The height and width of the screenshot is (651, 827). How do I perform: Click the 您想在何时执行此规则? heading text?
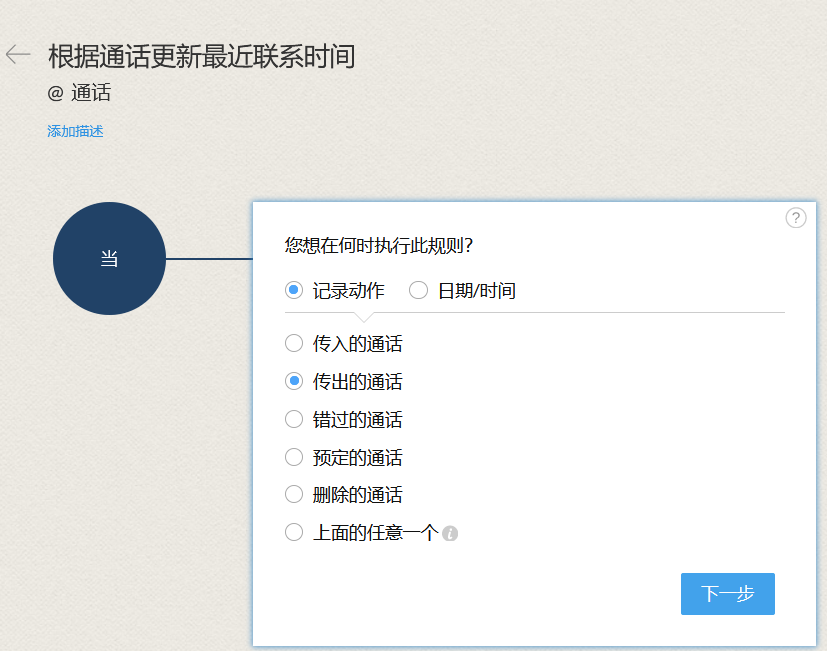point(379,246)
